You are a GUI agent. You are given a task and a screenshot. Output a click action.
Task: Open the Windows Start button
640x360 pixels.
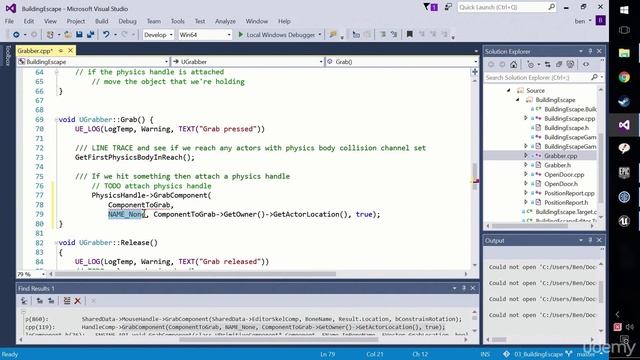tap(624, 10)
